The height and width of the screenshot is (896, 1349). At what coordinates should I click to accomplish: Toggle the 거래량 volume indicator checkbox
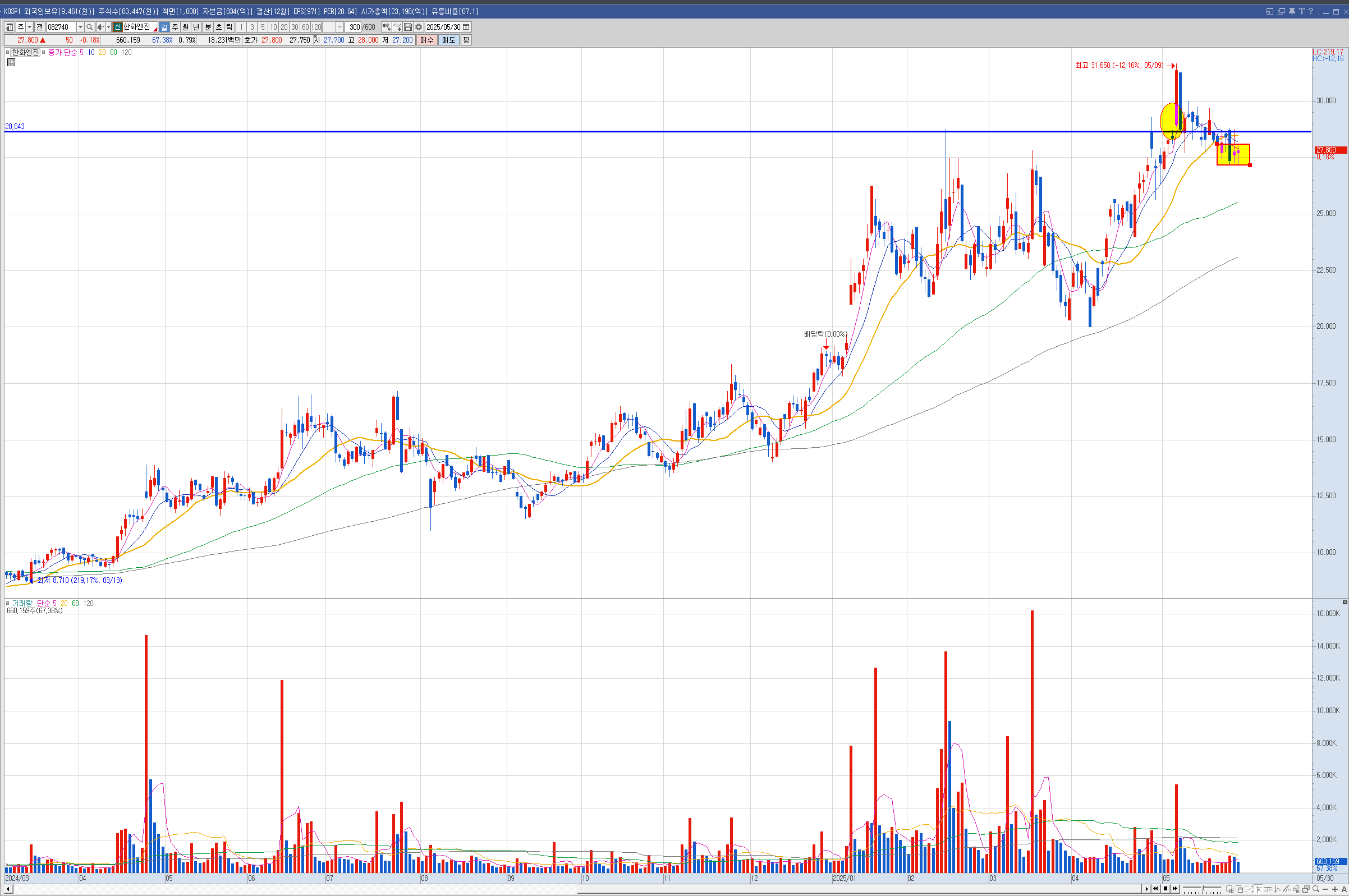pos(7,603)
